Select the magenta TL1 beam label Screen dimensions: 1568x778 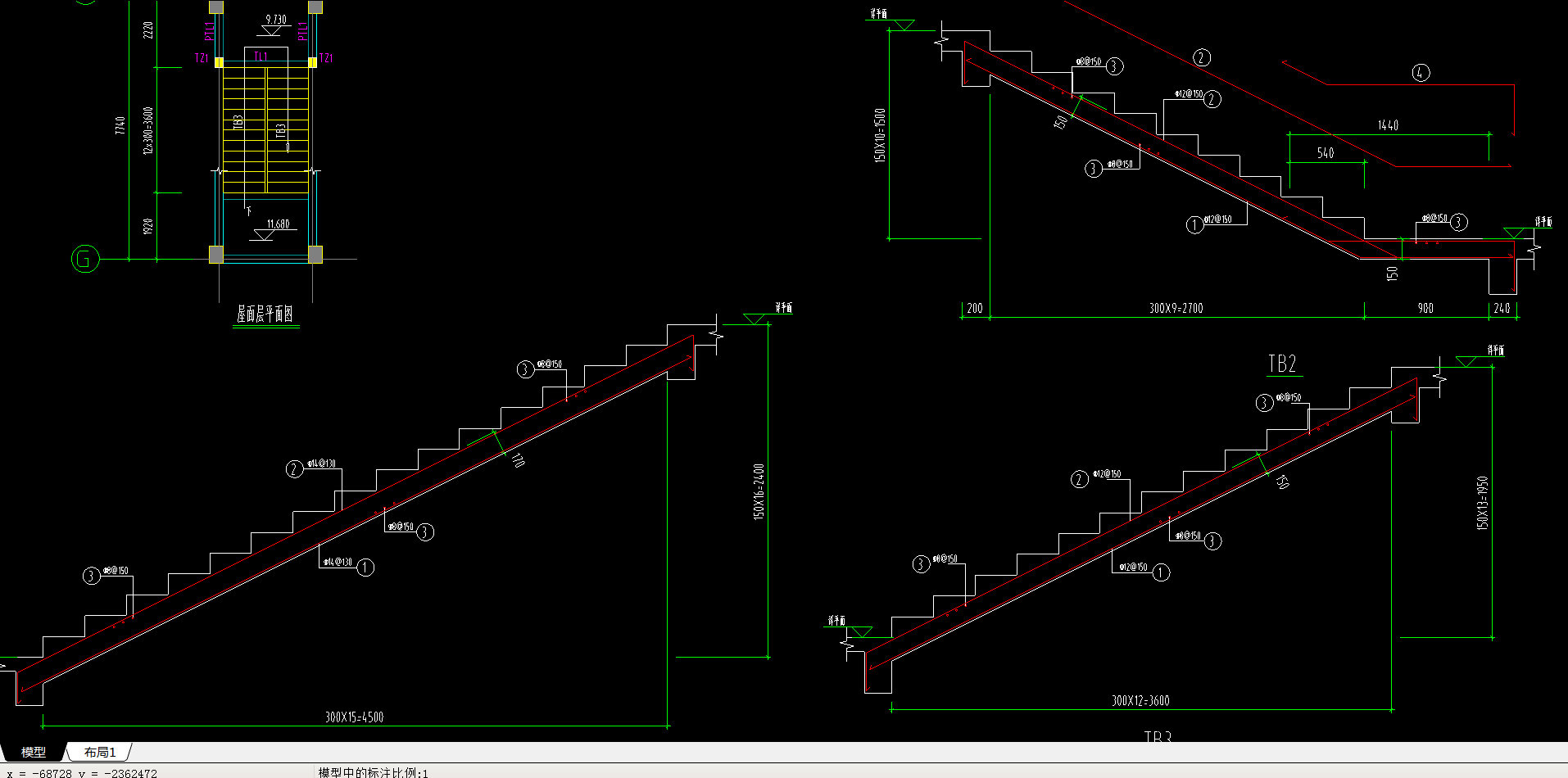point(261,57)
